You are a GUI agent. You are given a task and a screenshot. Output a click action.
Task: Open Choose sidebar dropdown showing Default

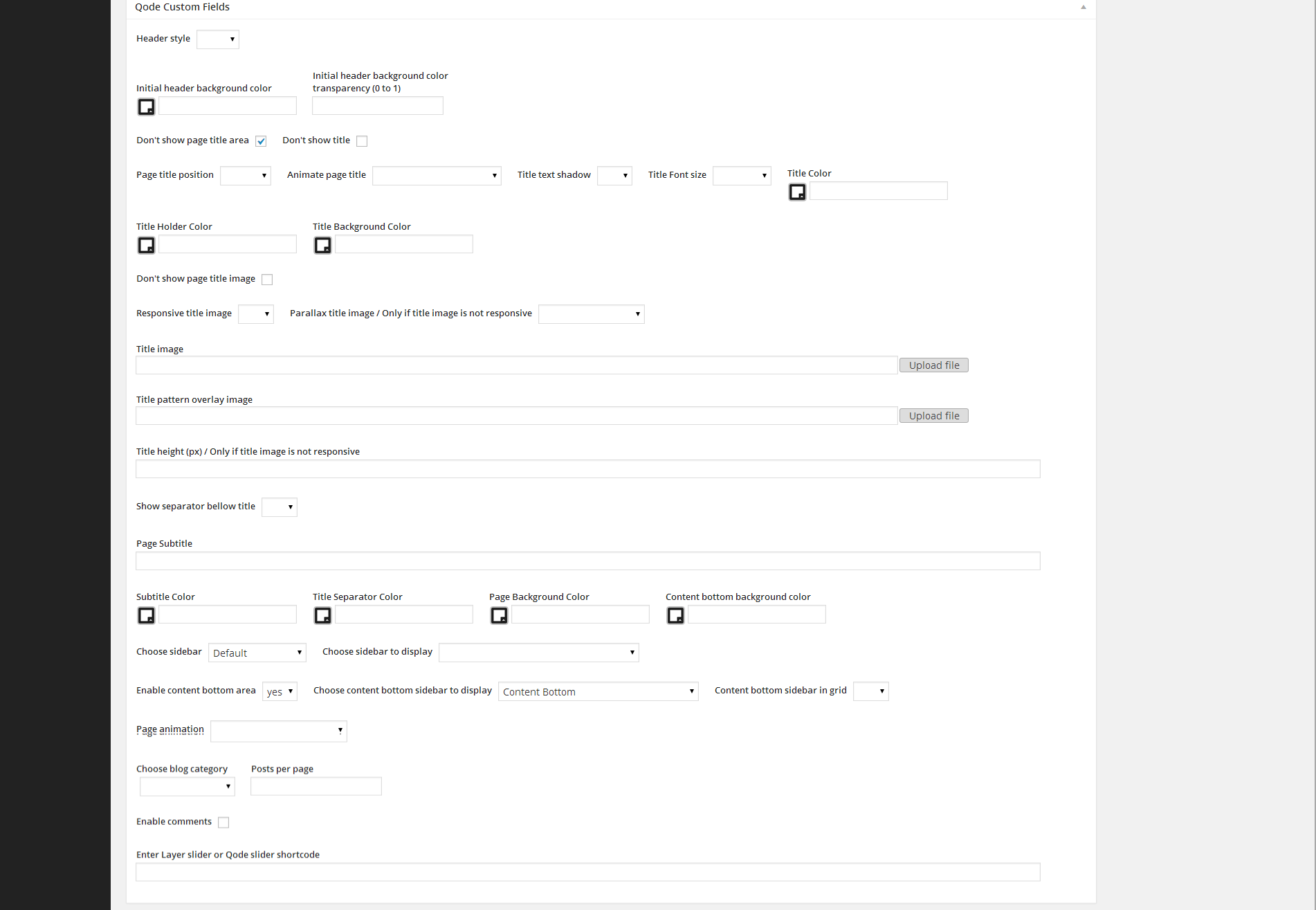(257, 653)
